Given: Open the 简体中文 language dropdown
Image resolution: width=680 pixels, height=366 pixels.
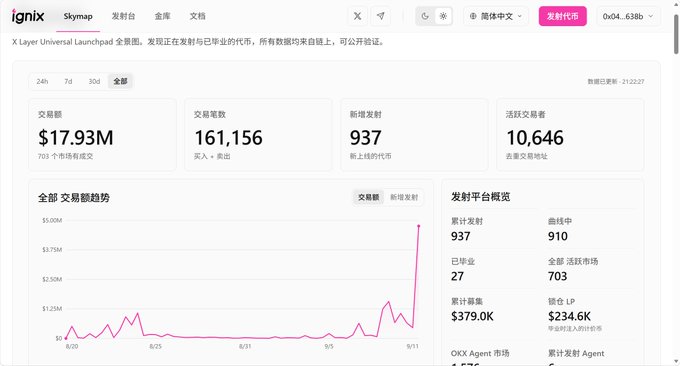Looking at the screenshot, I should [496, 16].
